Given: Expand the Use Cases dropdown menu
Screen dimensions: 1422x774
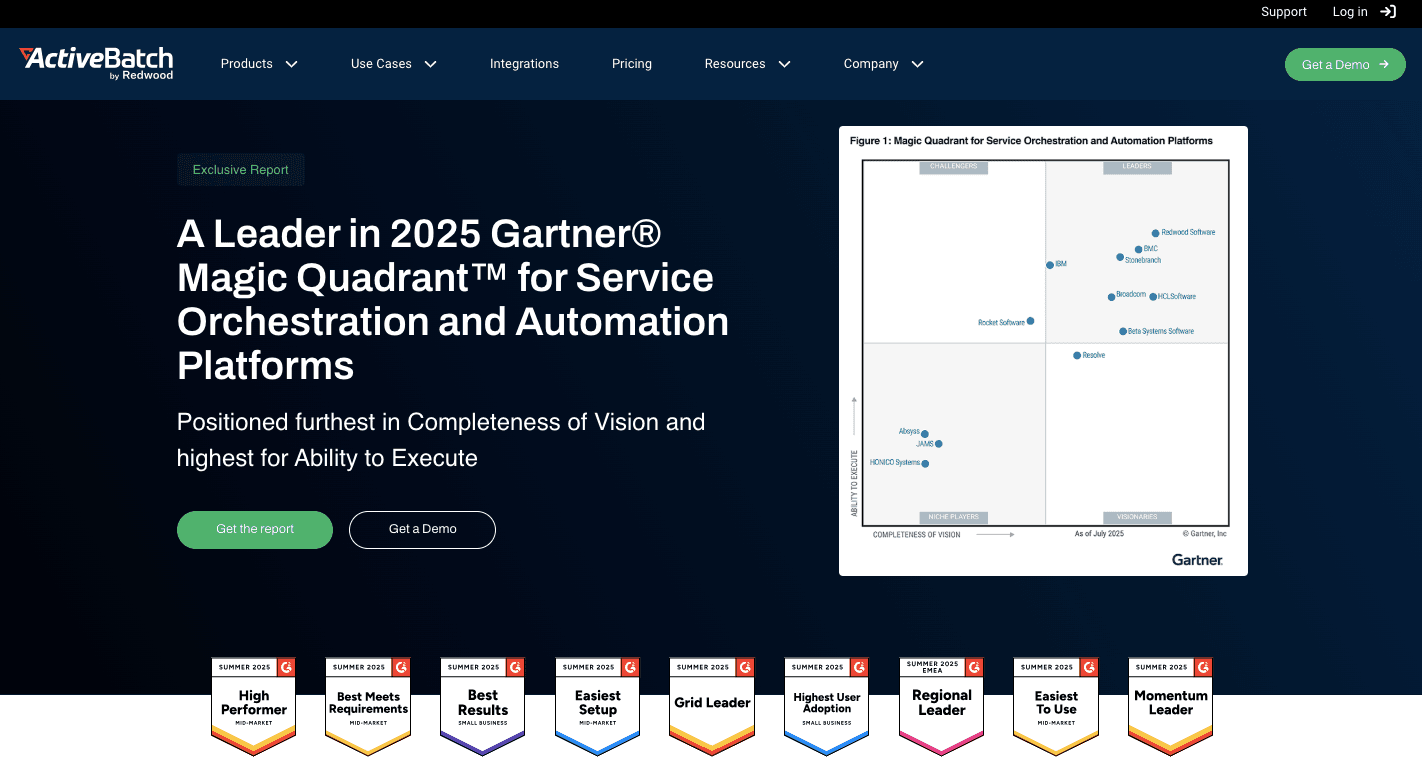Looking at the screenshot, I should (394, 64).
